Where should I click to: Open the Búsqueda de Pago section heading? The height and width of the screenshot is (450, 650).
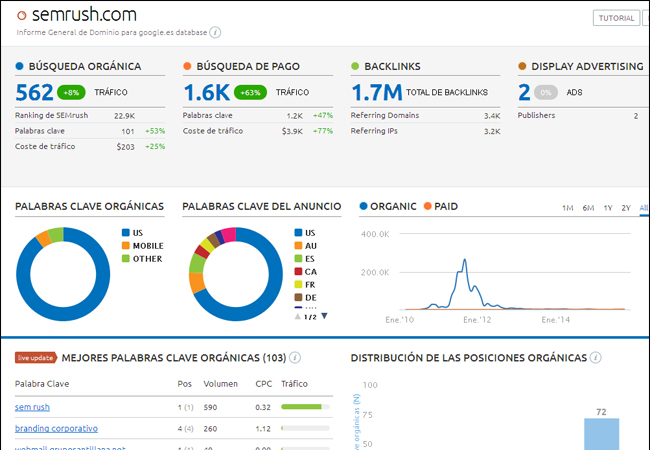(248, 66)
